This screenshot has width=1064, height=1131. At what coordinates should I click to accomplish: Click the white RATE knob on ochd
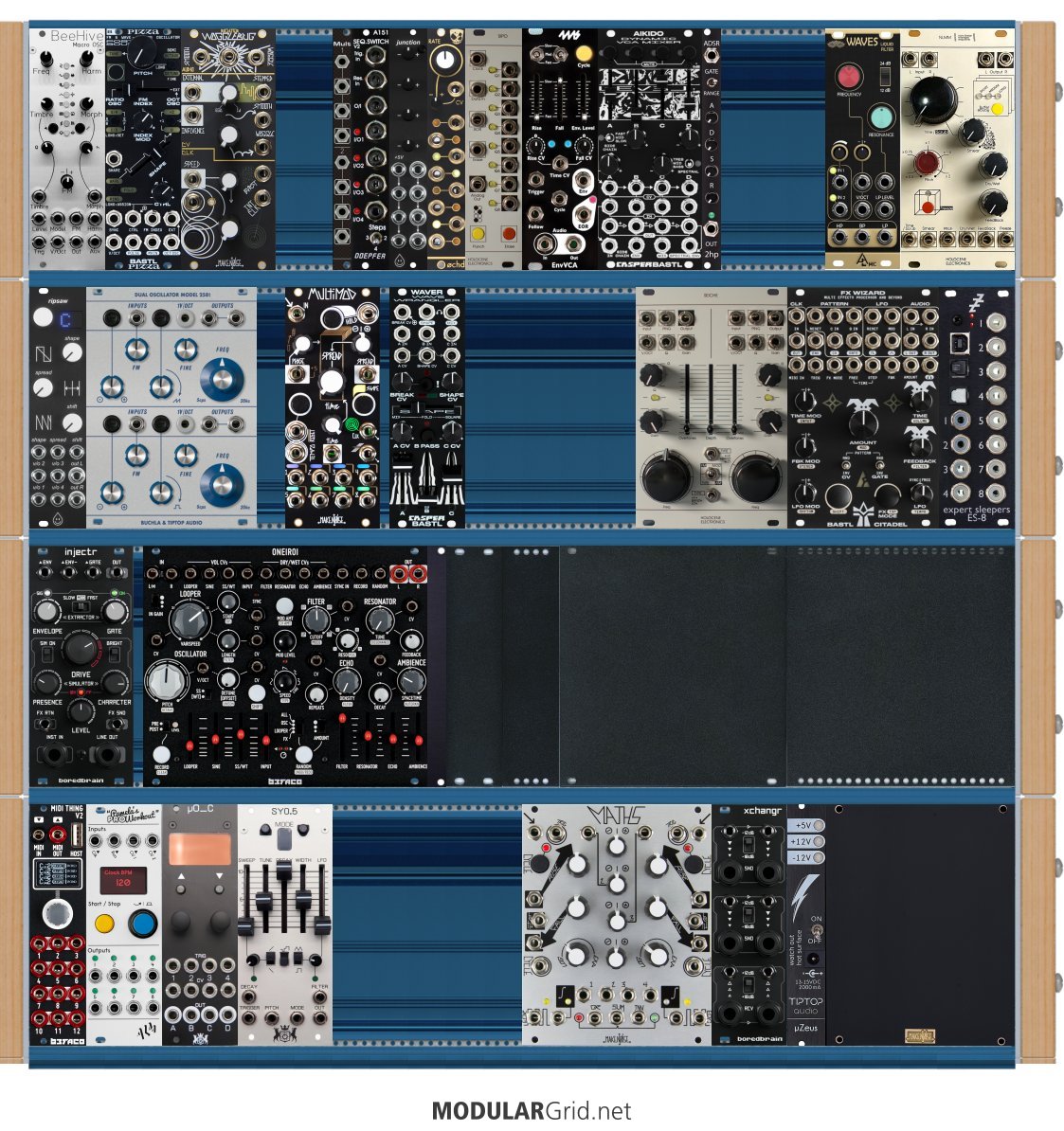(446, 60)
